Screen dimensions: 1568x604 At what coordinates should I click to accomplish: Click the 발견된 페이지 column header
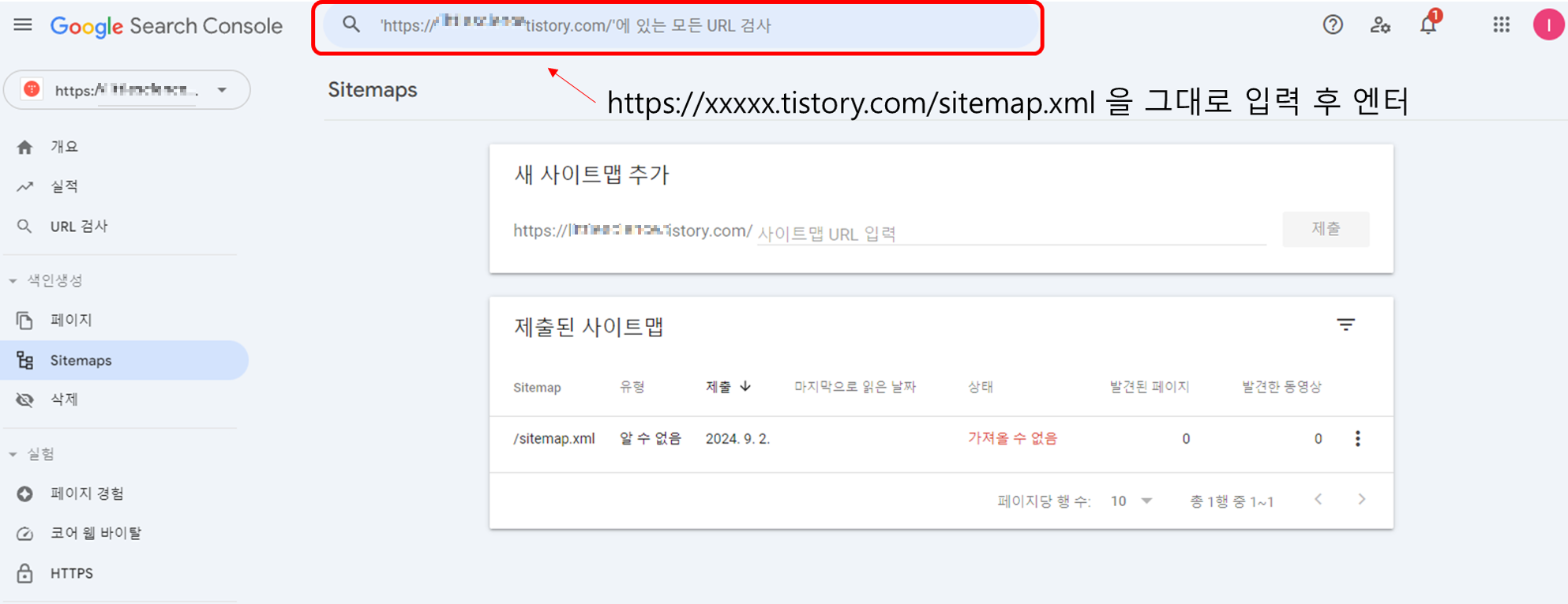tap(1150, 387)
